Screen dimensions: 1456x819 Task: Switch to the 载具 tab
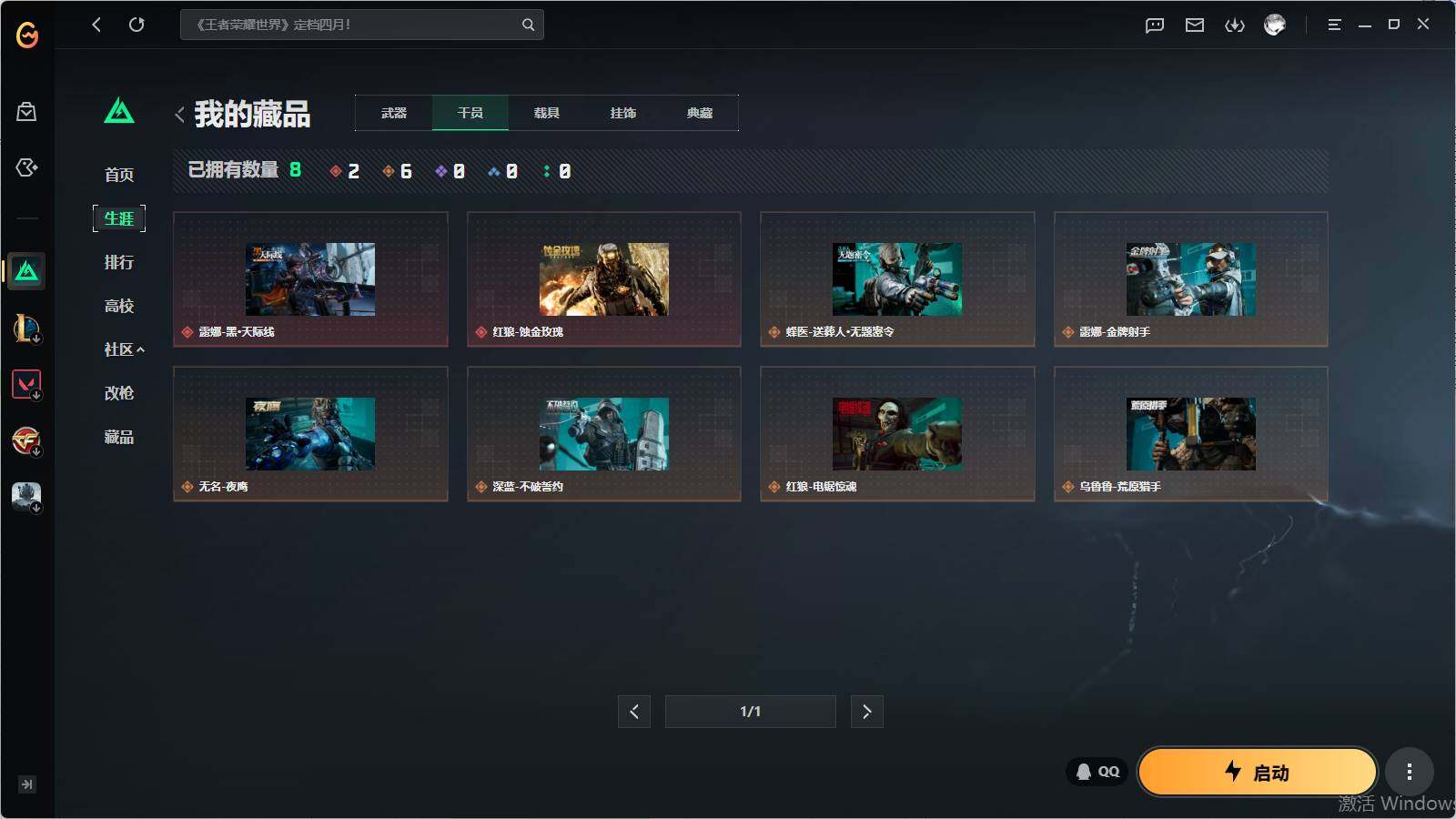tap(547, 113)
